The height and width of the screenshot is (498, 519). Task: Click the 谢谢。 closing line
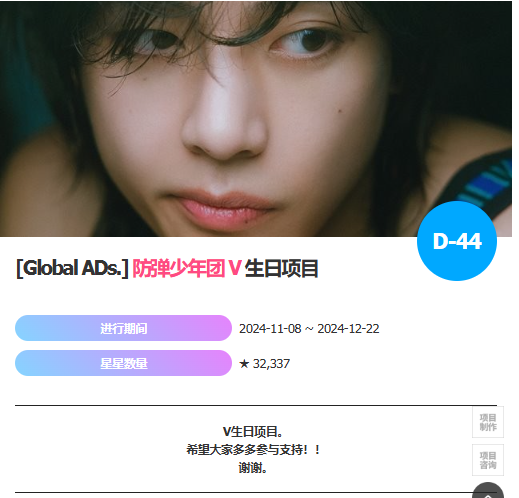tap(253, 468)
